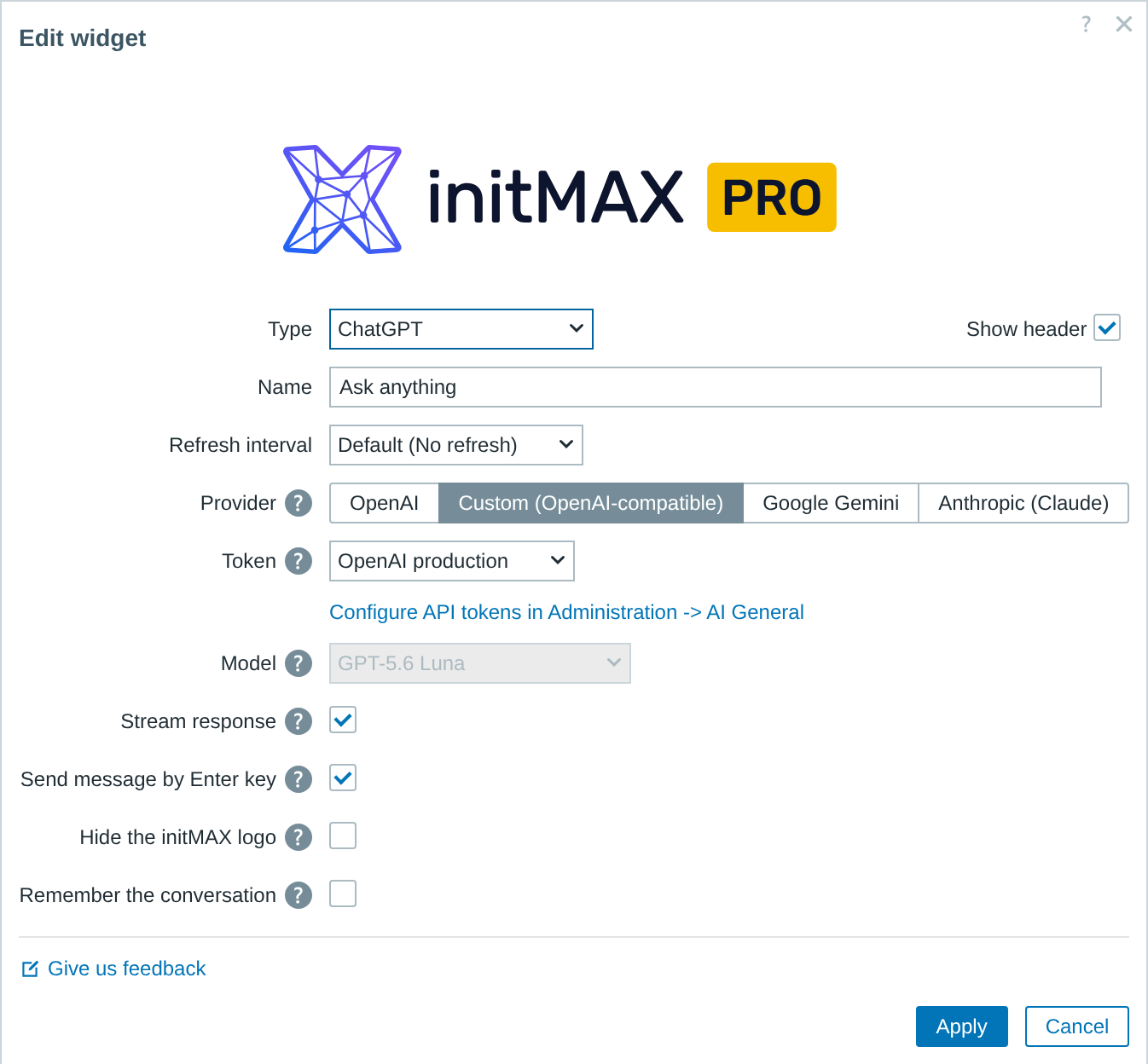
Task: Select Custom (OpenAI-compatible) provider
Action: 591,503
